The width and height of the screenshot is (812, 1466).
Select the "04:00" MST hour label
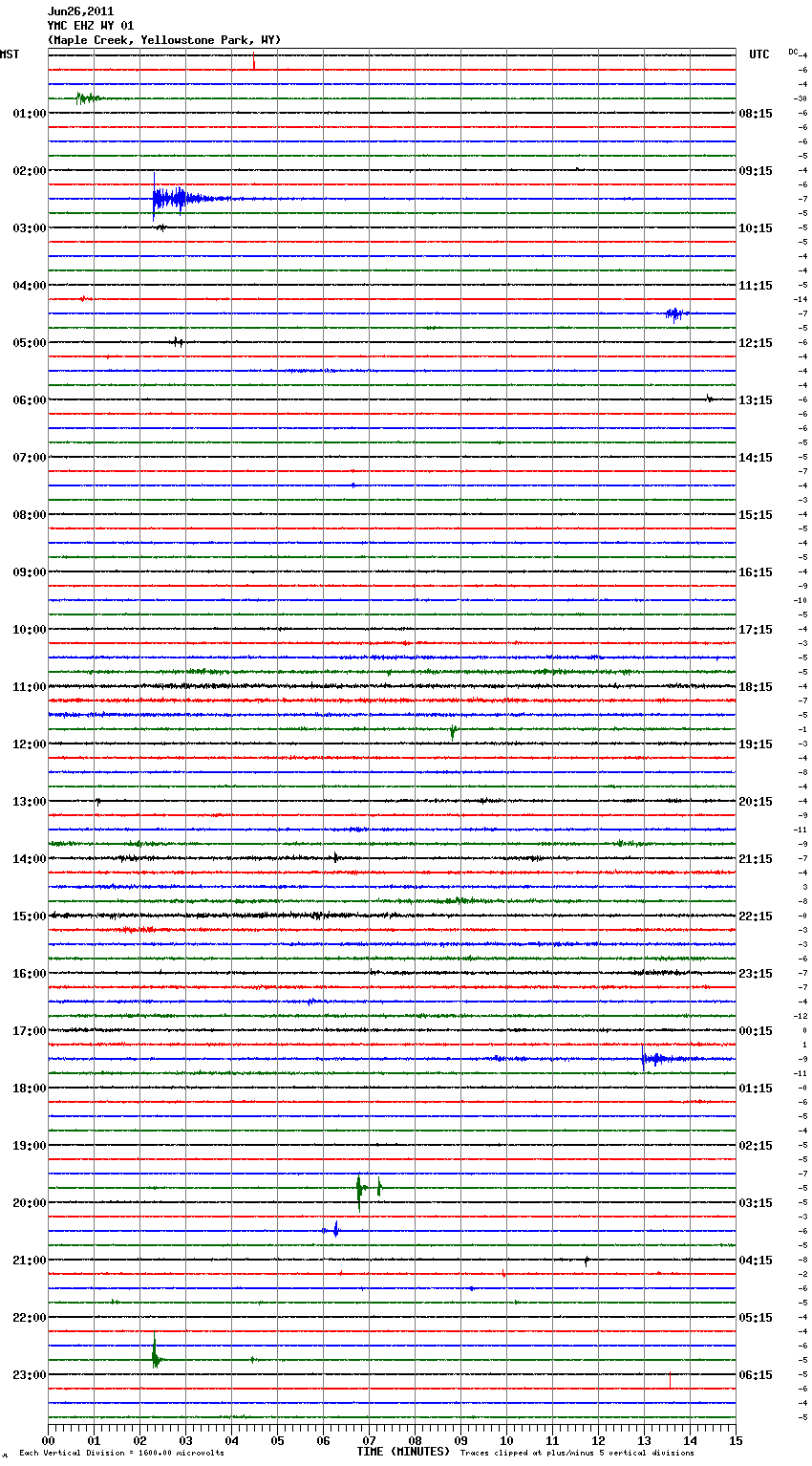click(30, 286)
